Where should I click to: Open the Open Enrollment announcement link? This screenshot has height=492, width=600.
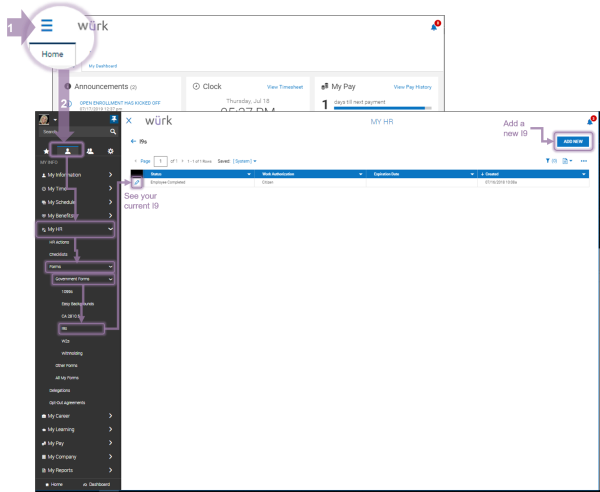point(120,103)
